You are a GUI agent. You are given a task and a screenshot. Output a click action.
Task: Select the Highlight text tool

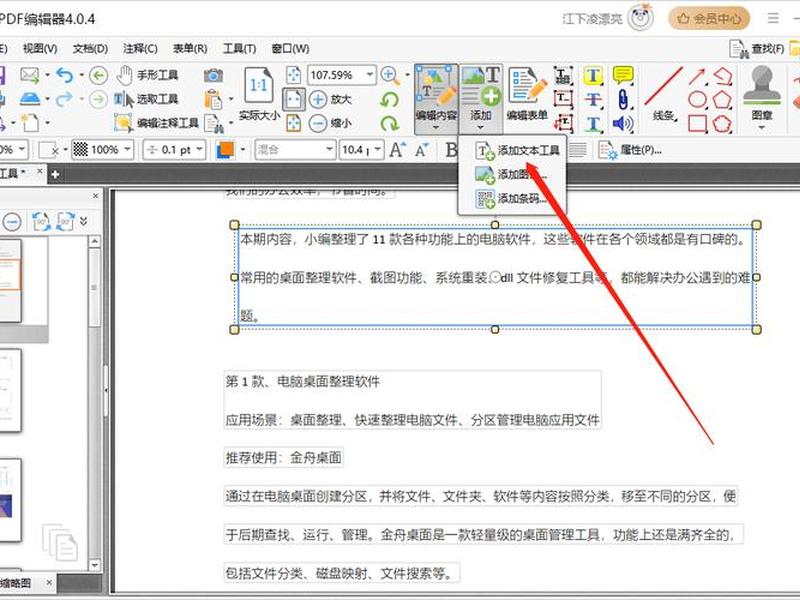tap(593, 76)
